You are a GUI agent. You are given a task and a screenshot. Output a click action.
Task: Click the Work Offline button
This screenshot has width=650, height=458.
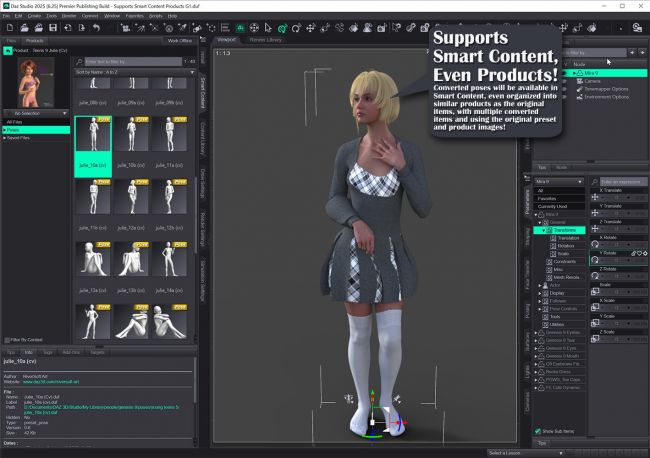click(180, 41)
